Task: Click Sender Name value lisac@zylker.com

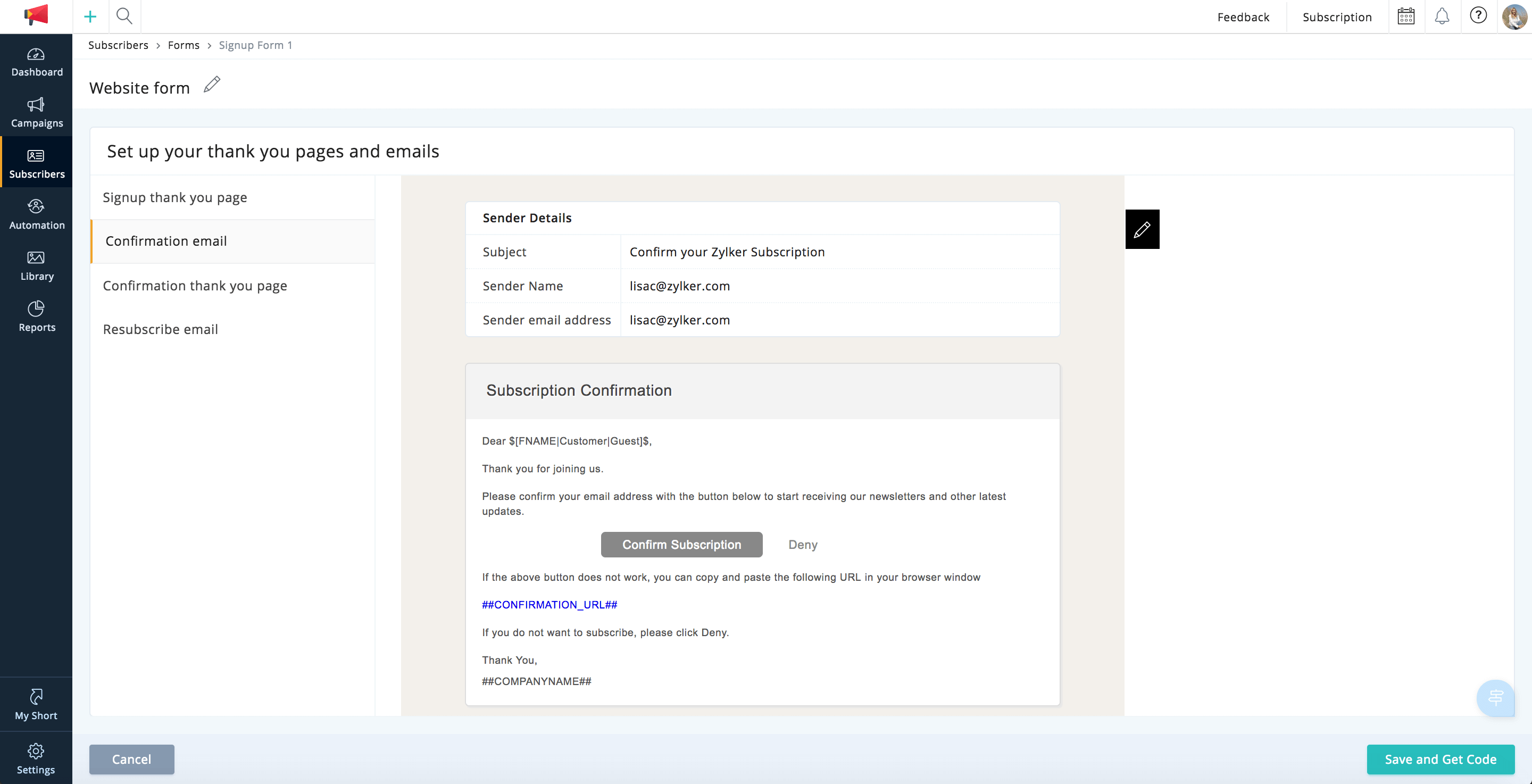Action: point(680,286)
